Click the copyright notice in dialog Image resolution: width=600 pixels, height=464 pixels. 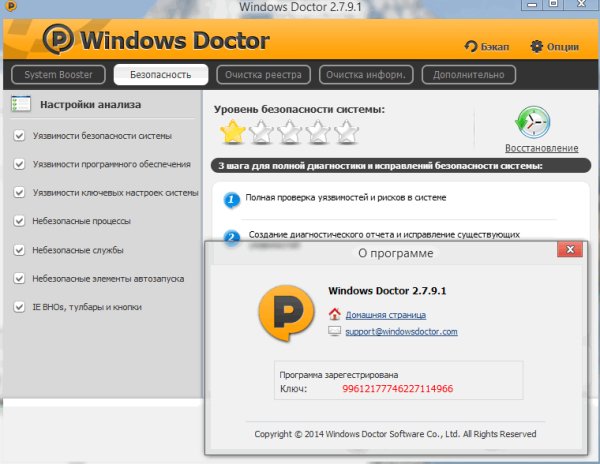[x=395, y=434]
